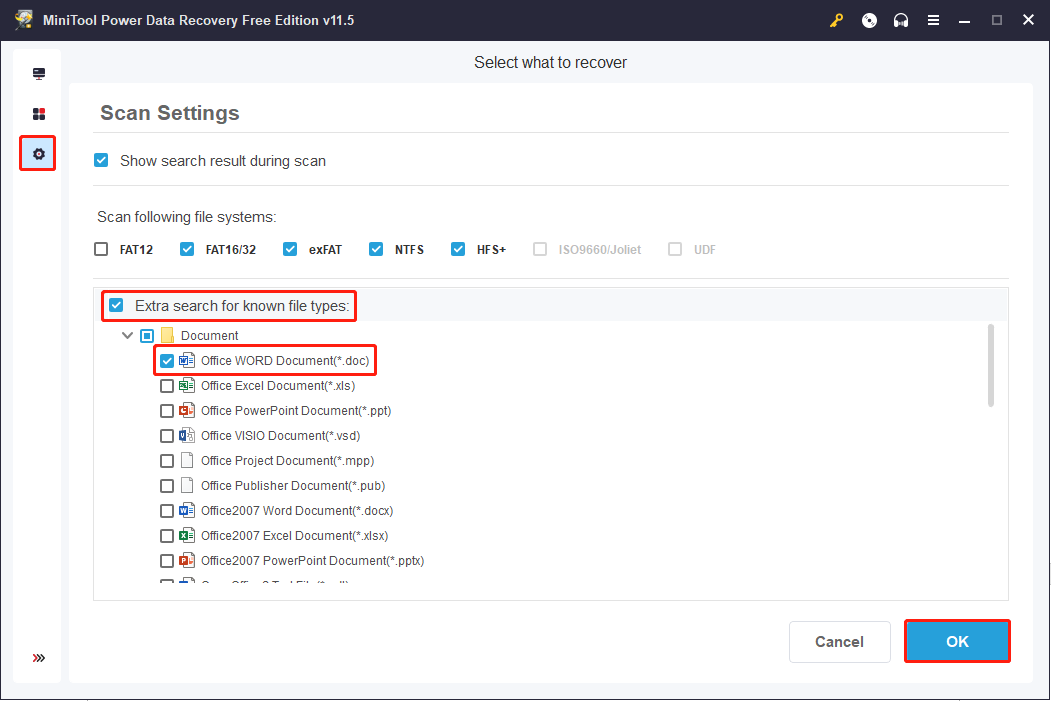Check Office Excel Document(*.xls)
The height and width of the screenshot is (701, 1051).
167,386
